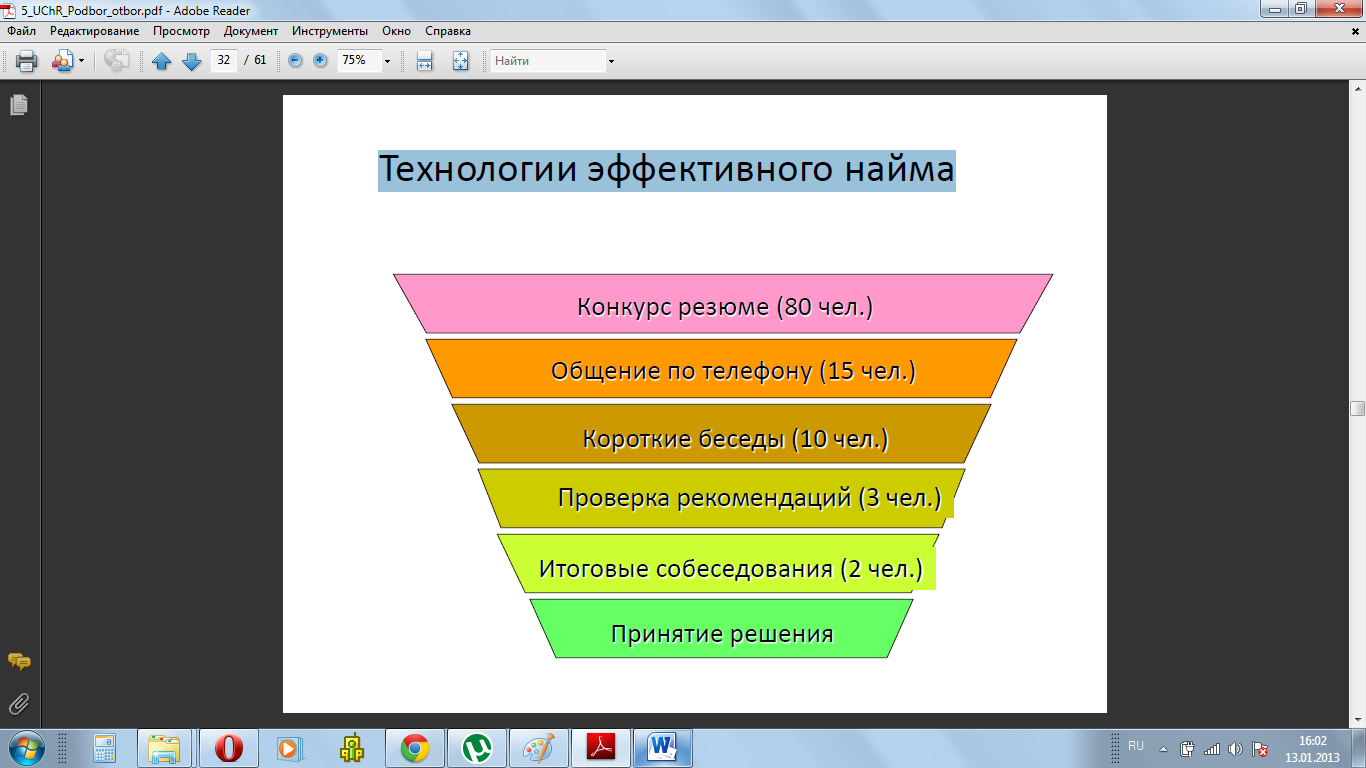Open the Файл menu
The width and height of the screenshot is (1366, 768).
[21, 31]
